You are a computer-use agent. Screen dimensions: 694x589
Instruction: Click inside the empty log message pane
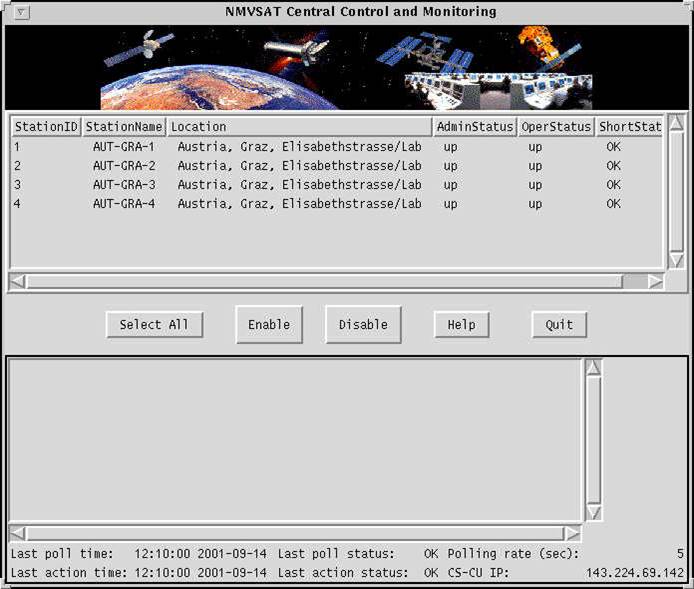295,440
